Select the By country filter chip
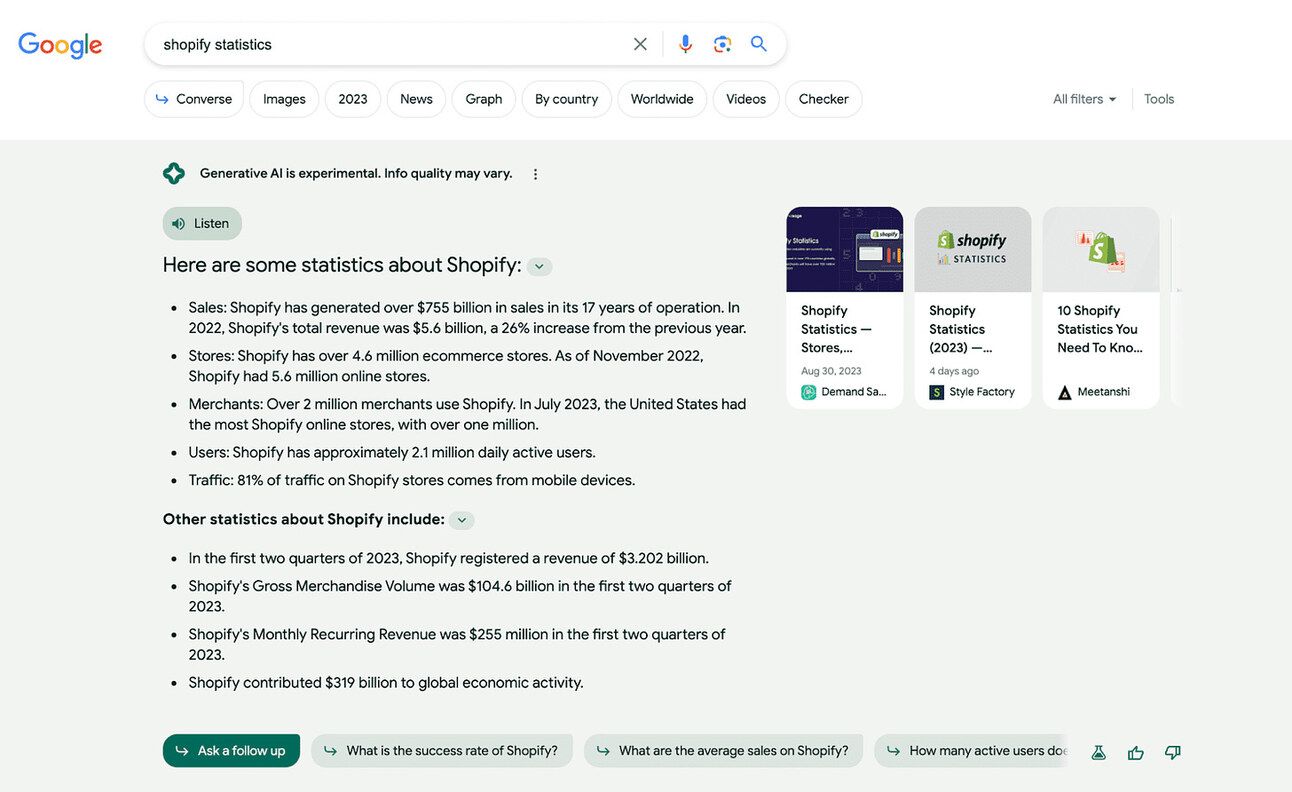This screenshot has width=1292, height=792. click(x=566, y=99)
